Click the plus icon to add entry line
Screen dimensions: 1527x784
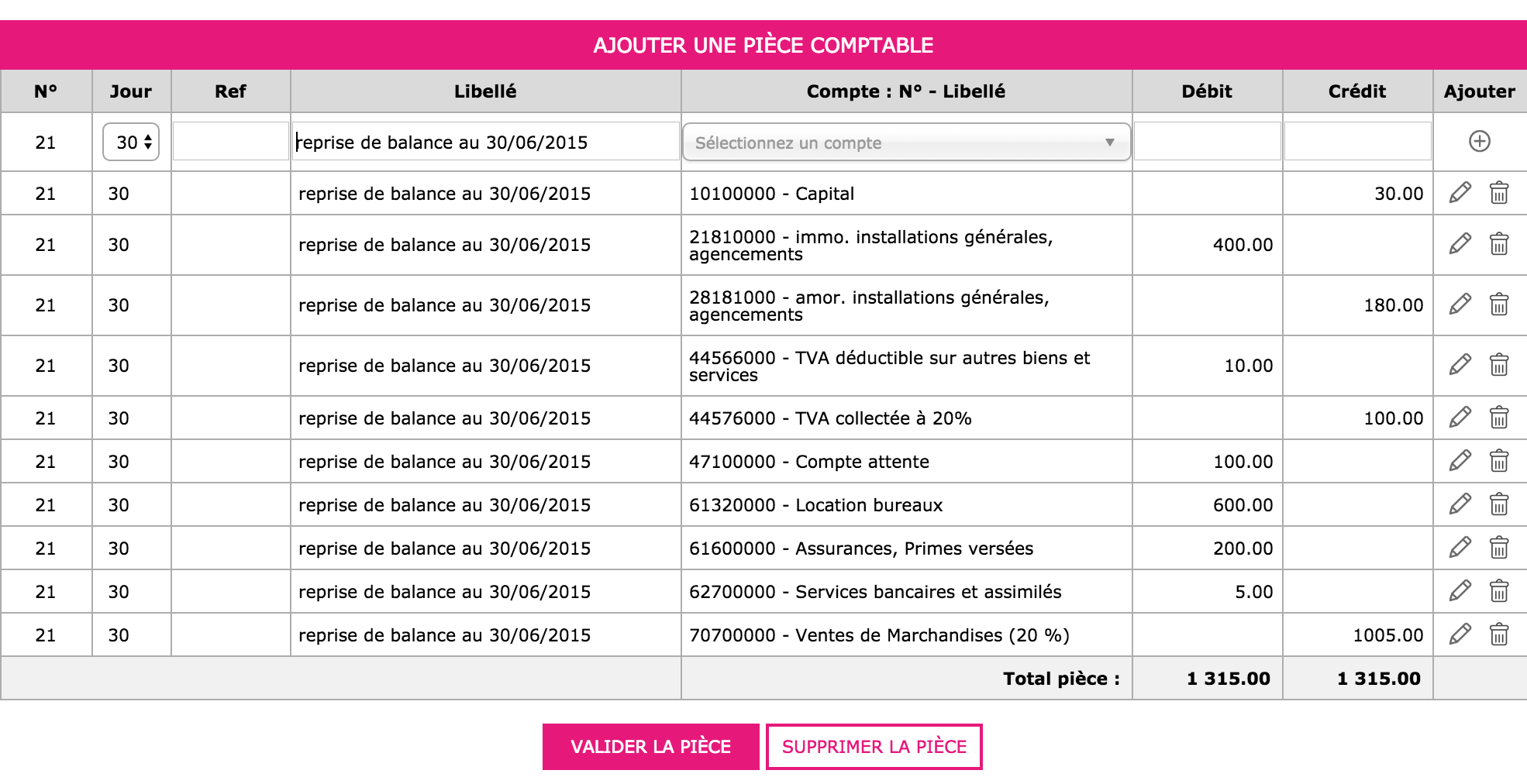tap(1479, 141)
